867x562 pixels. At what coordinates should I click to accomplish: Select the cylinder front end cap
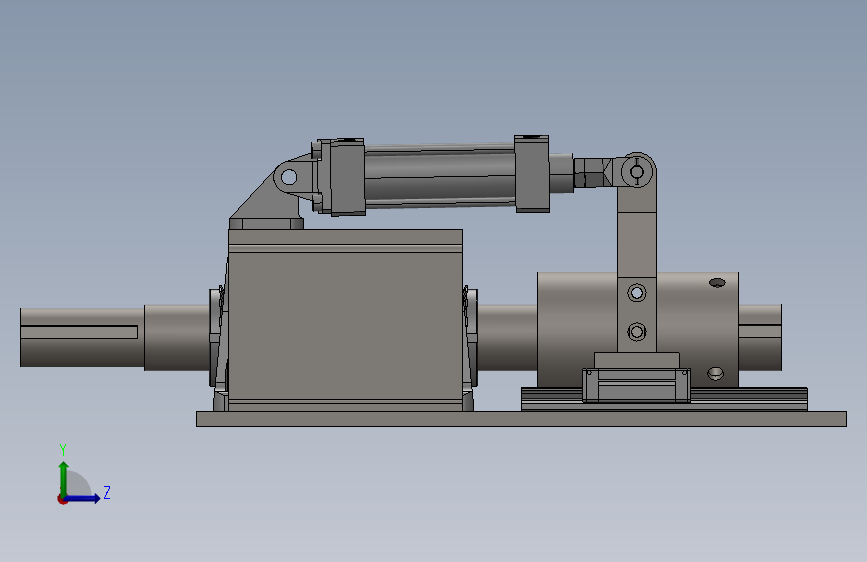pyautogui.click(x=532, y=174)
